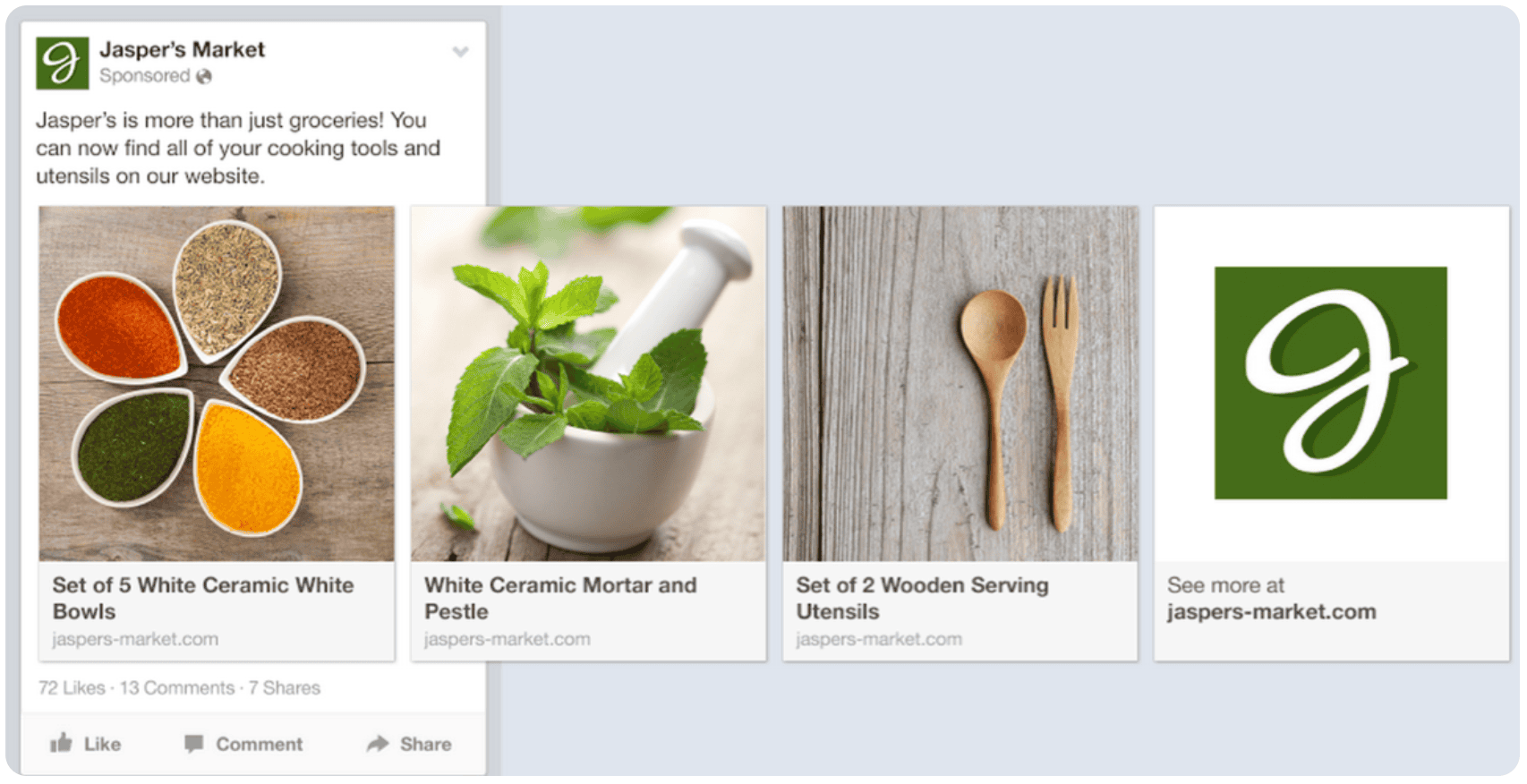Click the Jasper's Market profile logo icon

pos(62,63)
